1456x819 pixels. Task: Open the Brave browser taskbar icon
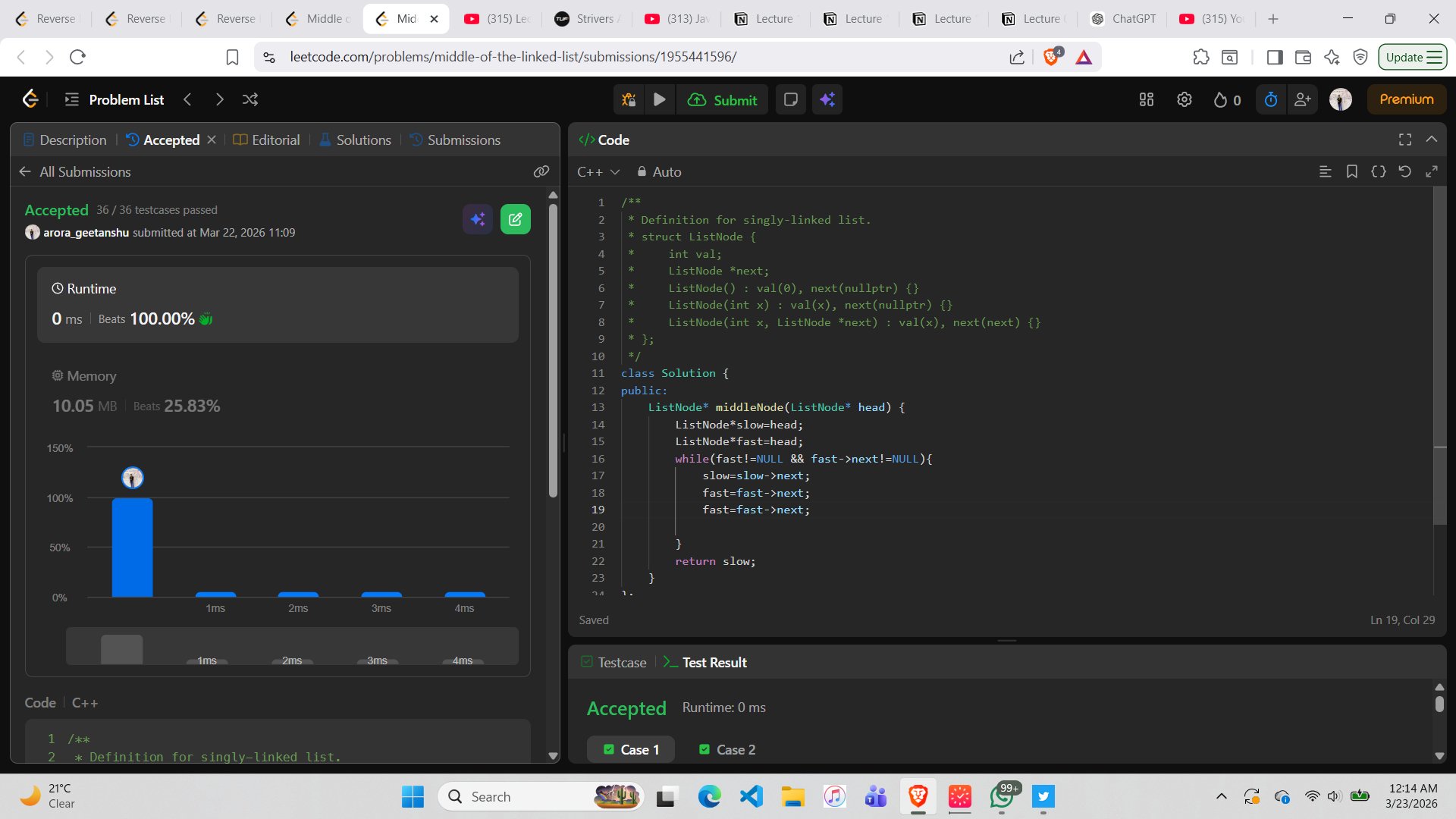pos(918,796)
